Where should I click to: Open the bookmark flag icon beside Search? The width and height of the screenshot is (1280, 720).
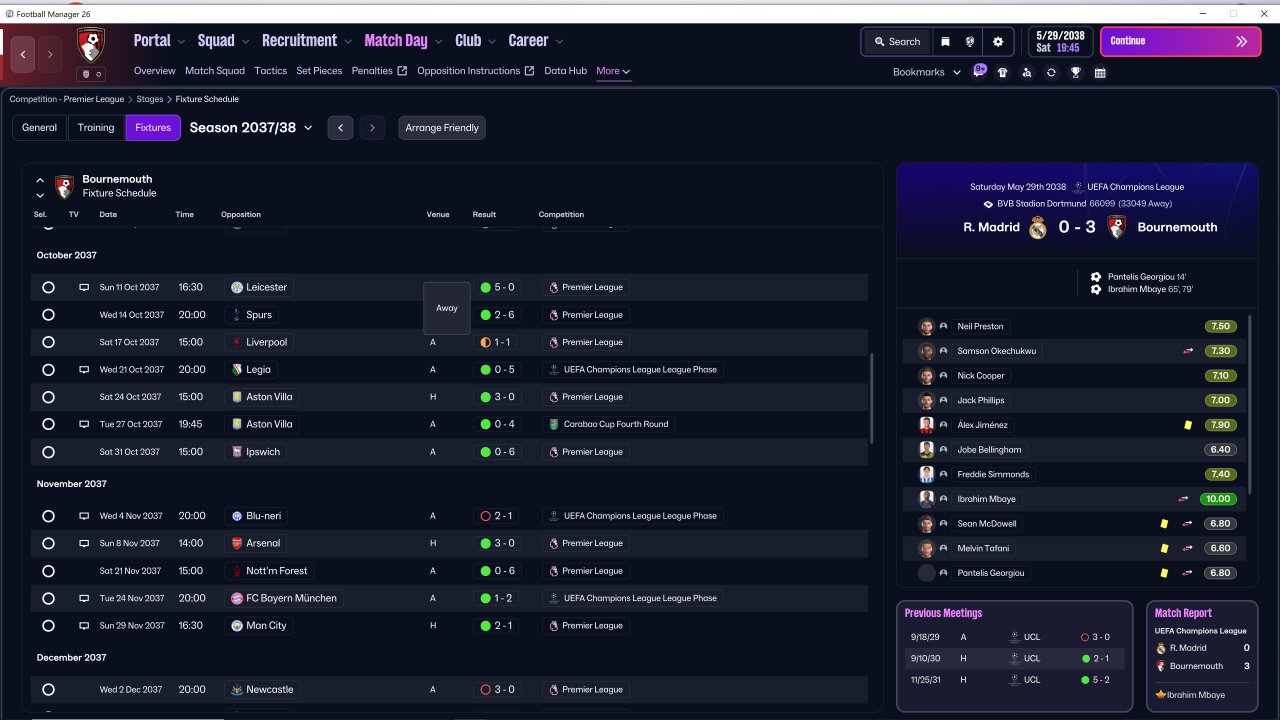tap(945, 42)
